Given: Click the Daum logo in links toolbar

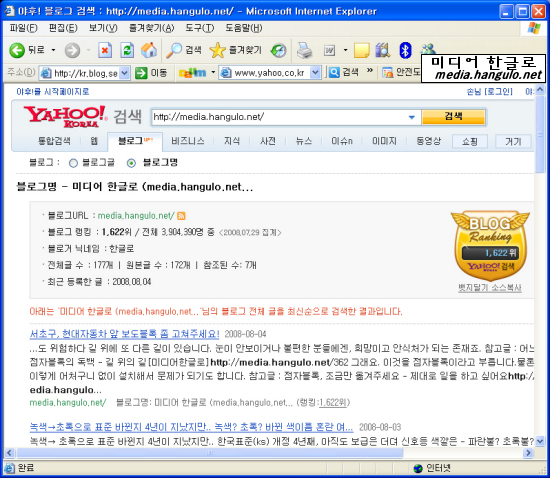Looking at the screenshot, I should pos(193,73).
